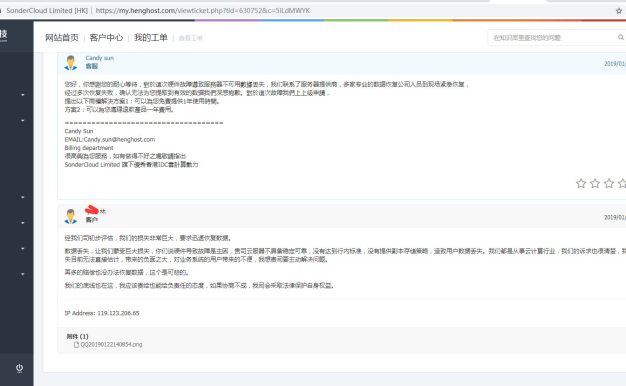Screen dimensions: 626x386
Task: Expand second sidebar menu chevron
Action: pos(22,120)
